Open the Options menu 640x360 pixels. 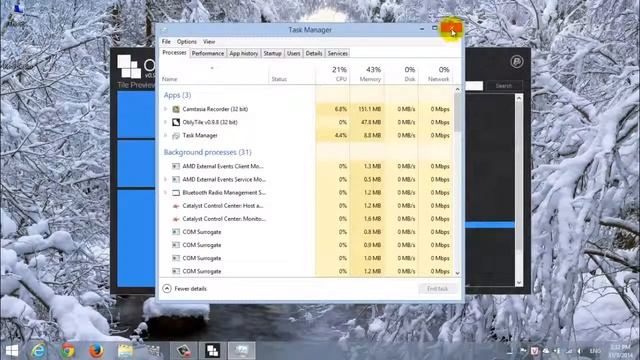[187, 42]
